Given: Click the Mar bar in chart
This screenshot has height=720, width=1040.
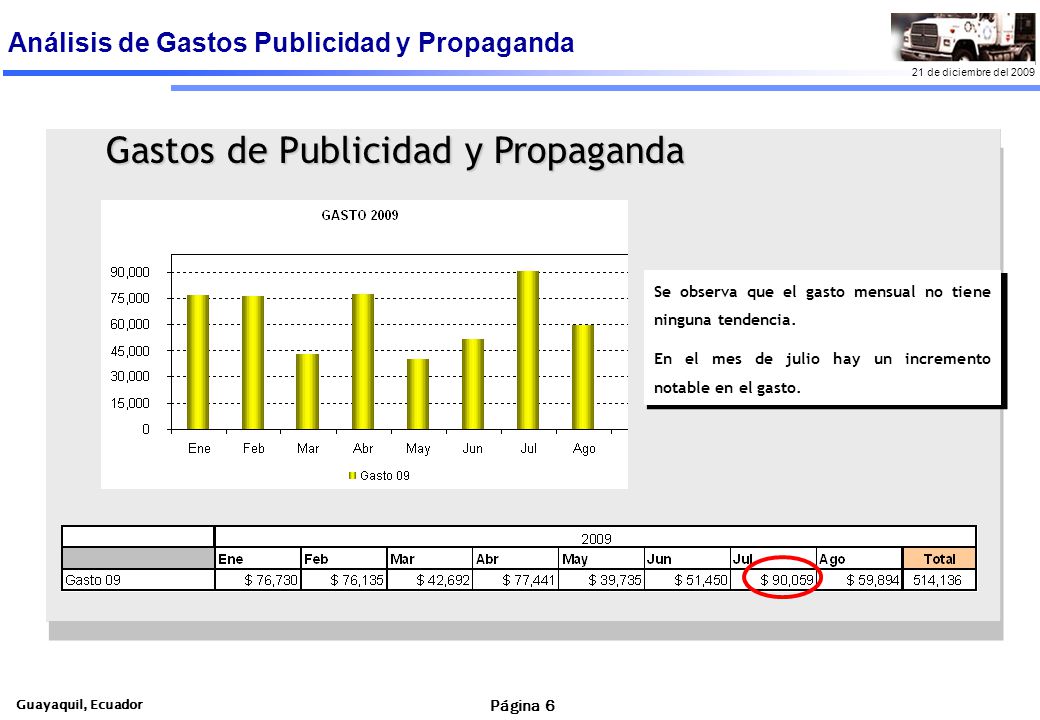Looking at the screenshot, I should (308, 392).
